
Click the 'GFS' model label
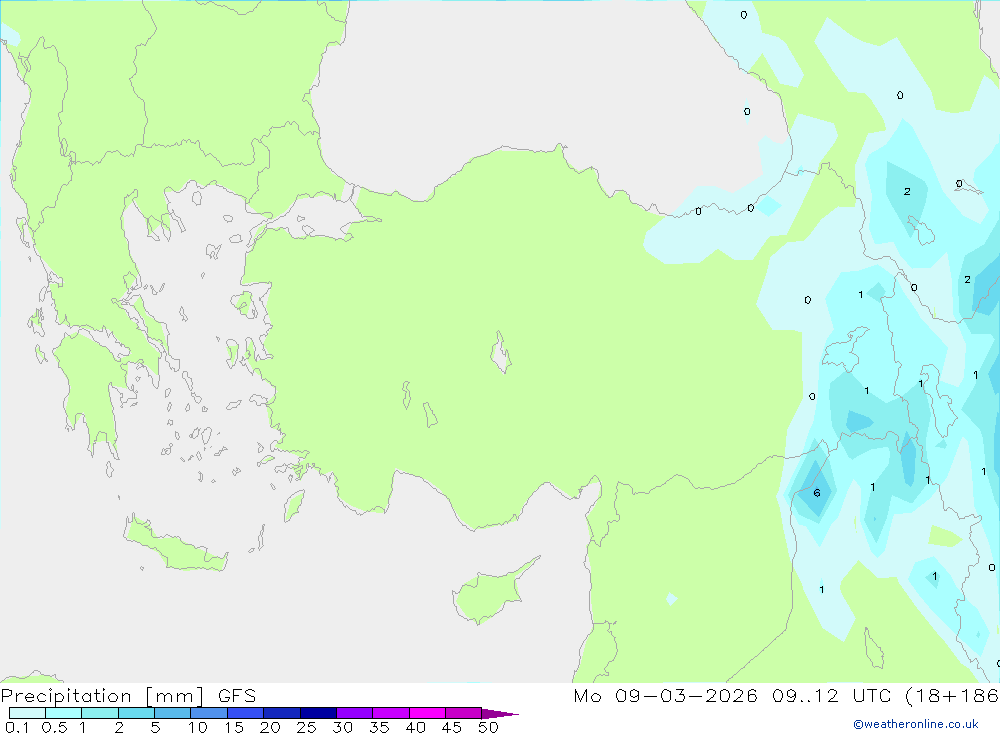(237, 696)
